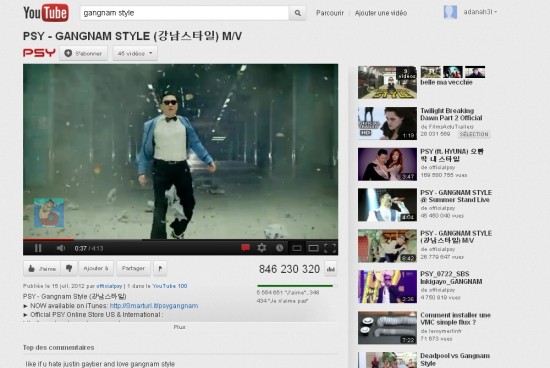
Task: Open PSY_0722_SBS Inkigayo thumbnail
Action: click(x=387, y=287)
